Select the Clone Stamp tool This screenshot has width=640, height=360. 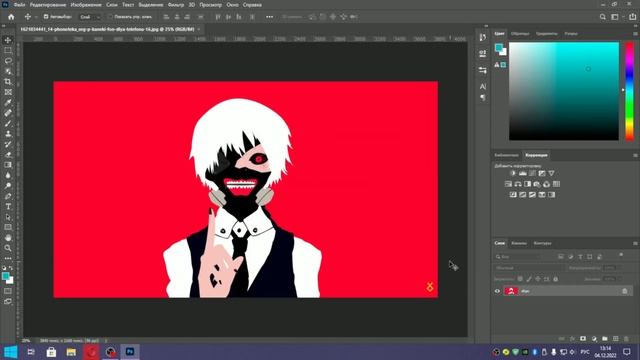(x=8, y=134)
